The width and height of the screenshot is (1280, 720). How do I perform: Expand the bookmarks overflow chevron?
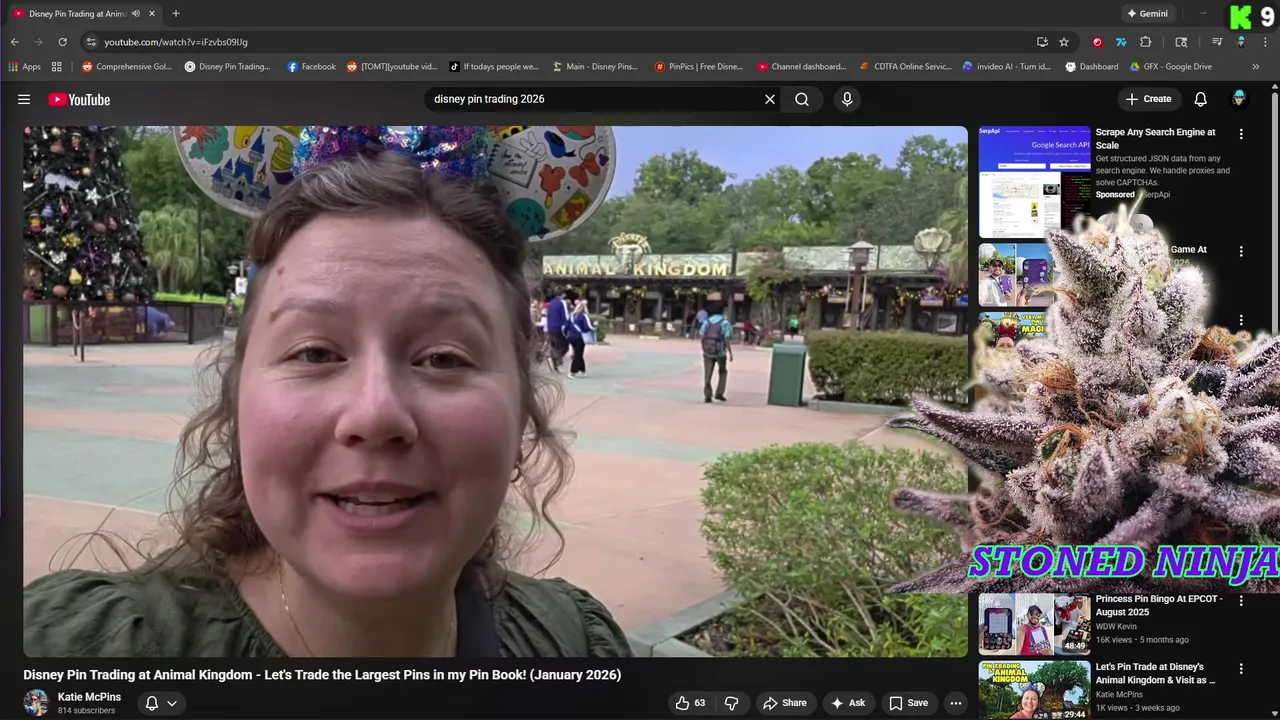pos(1256,67)
